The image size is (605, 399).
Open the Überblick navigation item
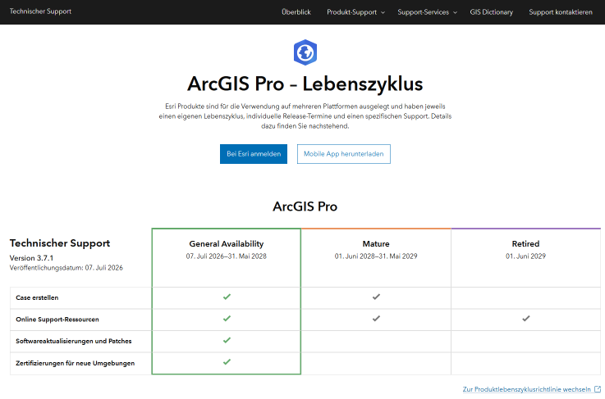pos(296,12)
